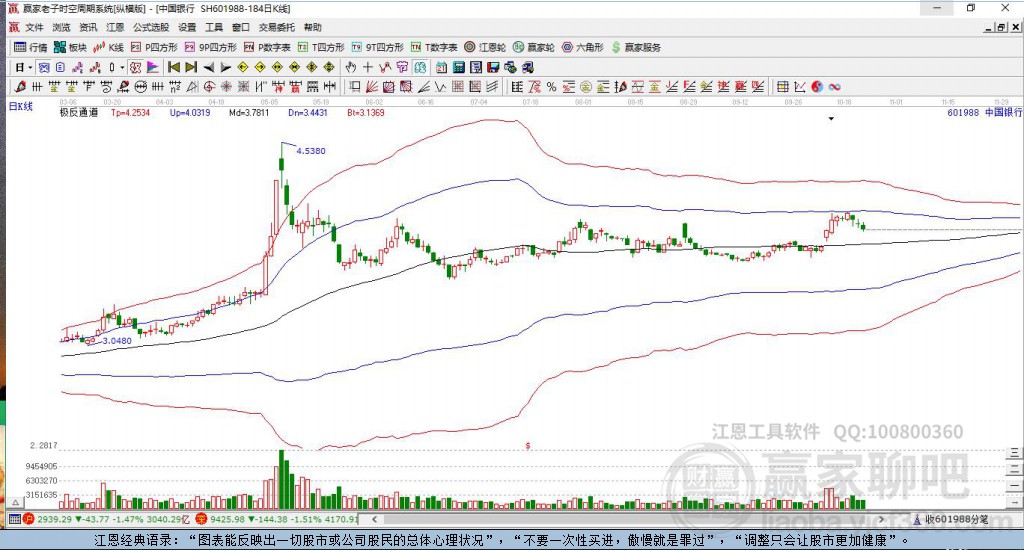Screen dimensions: 1024x550
Task: Launch the 赢家轮 tool
Action: (x=534, y=47)
